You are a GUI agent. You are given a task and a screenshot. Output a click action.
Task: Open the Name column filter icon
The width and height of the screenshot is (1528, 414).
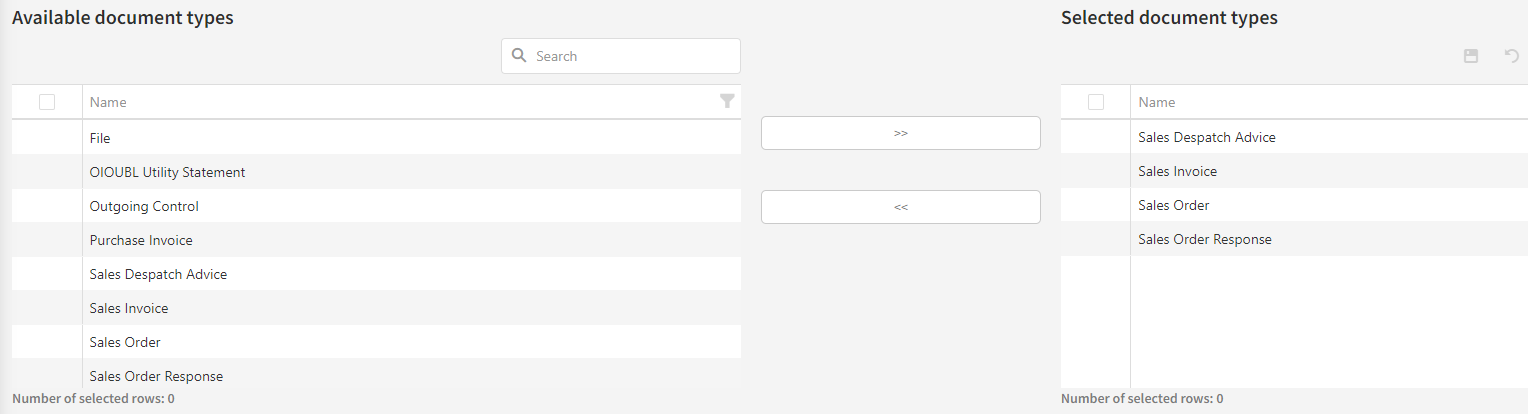(727, 101)
